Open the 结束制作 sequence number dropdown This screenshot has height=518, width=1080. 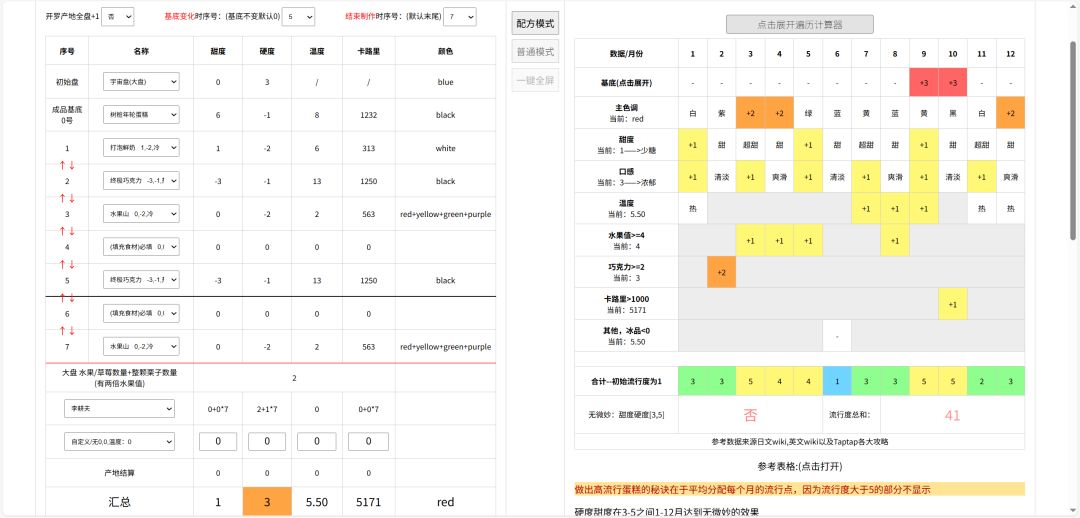point(460,17)
